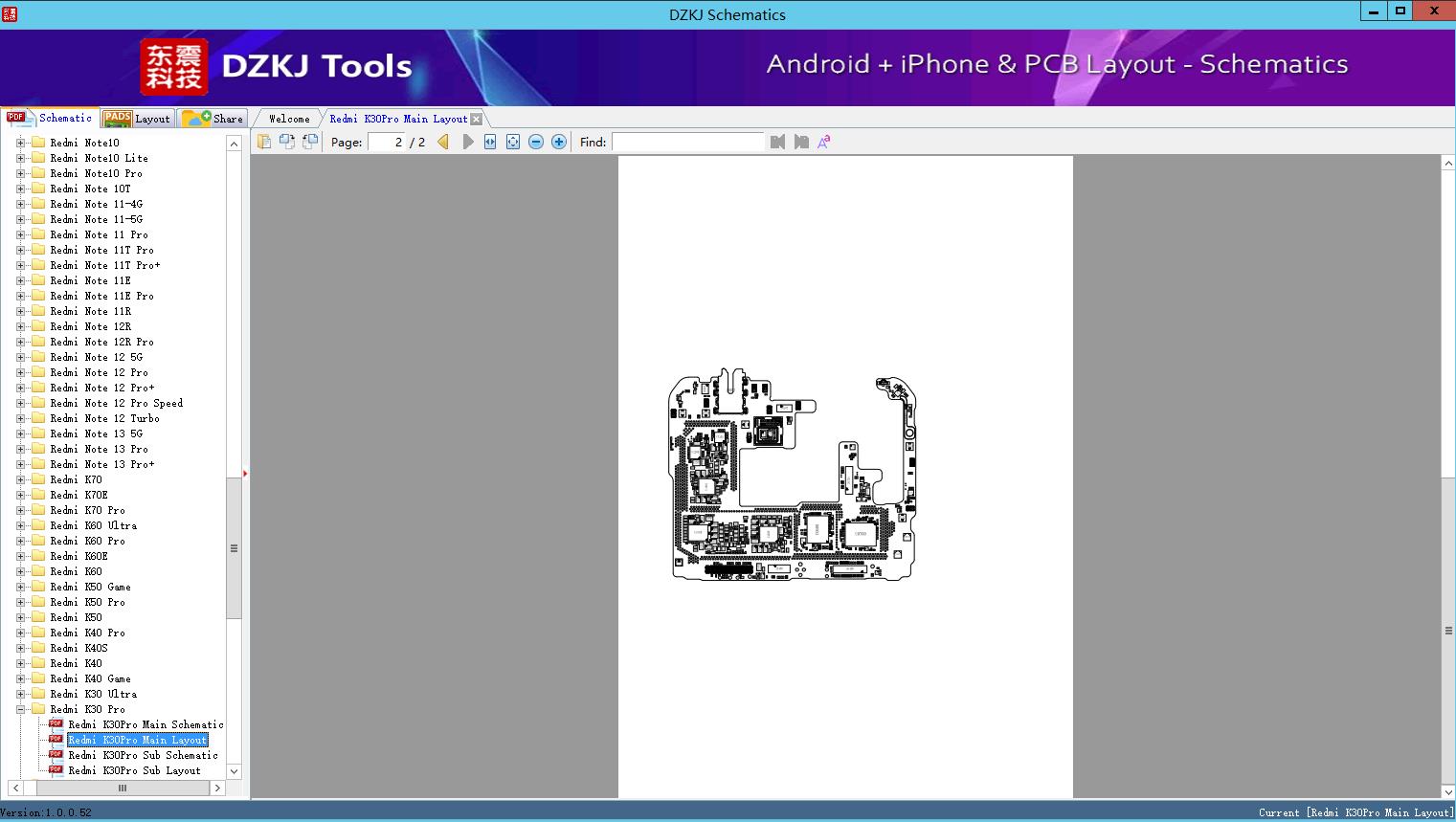Select Redmi K30Pro Main Layout file

point(138,740)
